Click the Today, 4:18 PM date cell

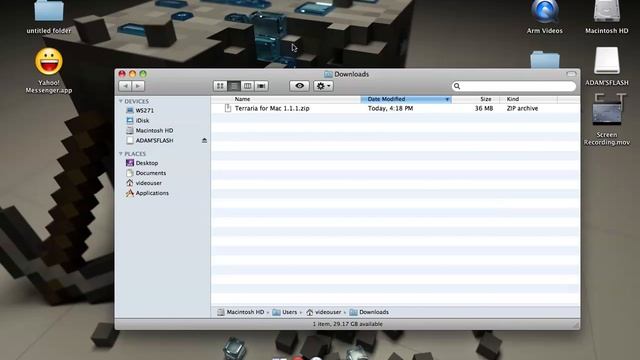(x=391, y=109)
